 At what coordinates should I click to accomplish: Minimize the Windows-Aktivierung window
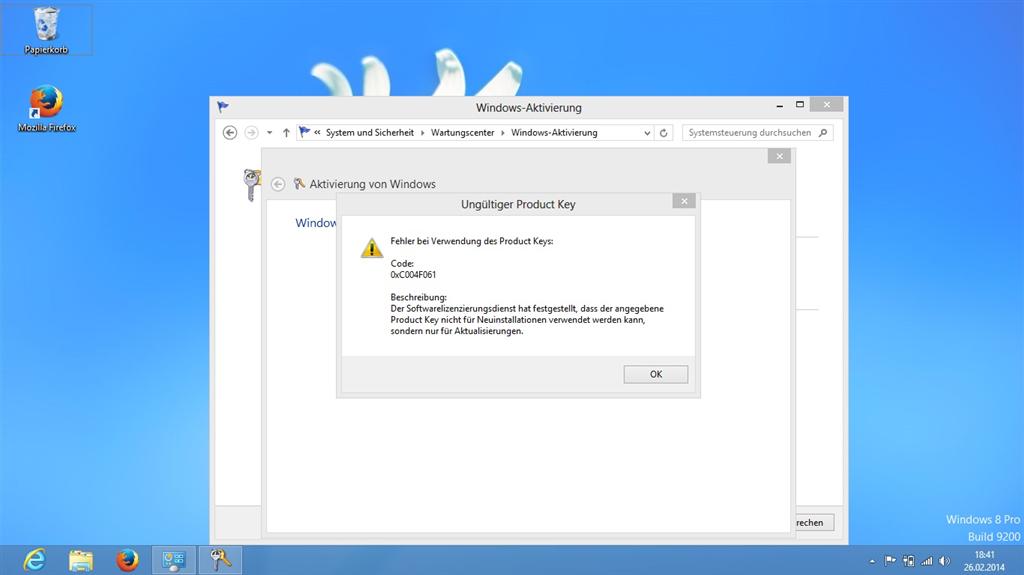[x=780, y=105]
